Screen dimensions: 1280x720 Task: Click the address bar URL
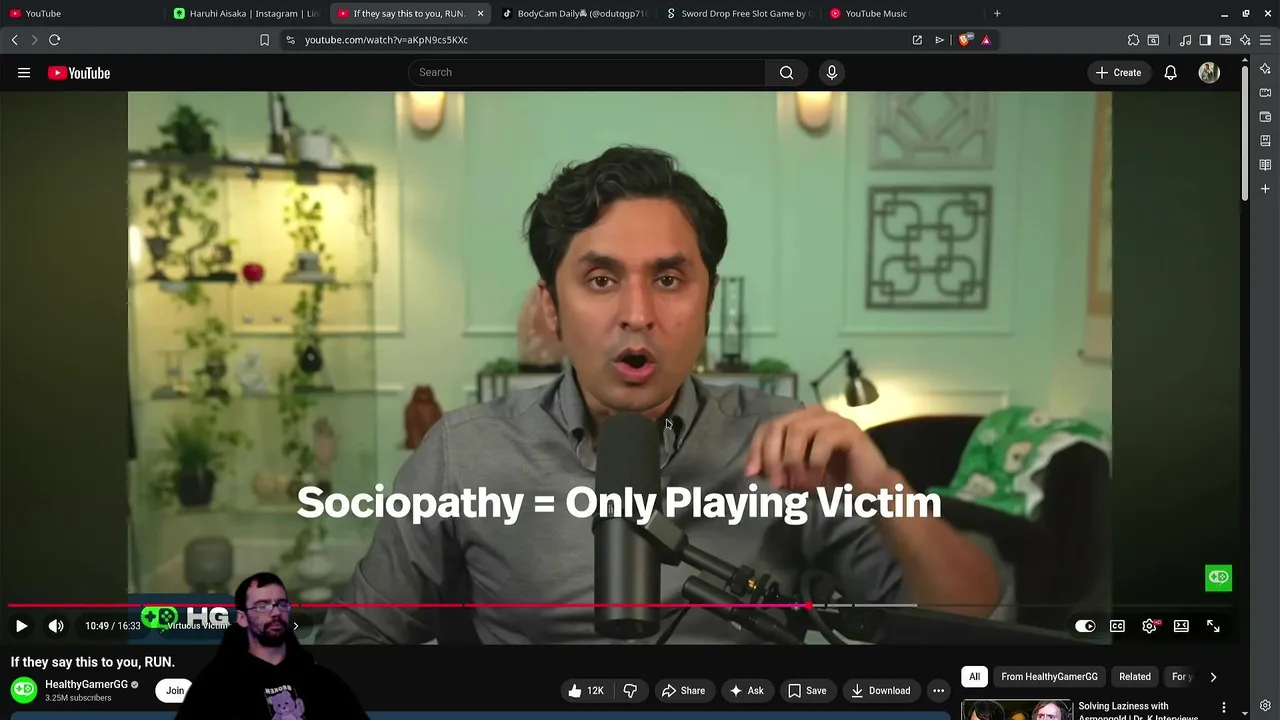[386, 40]
